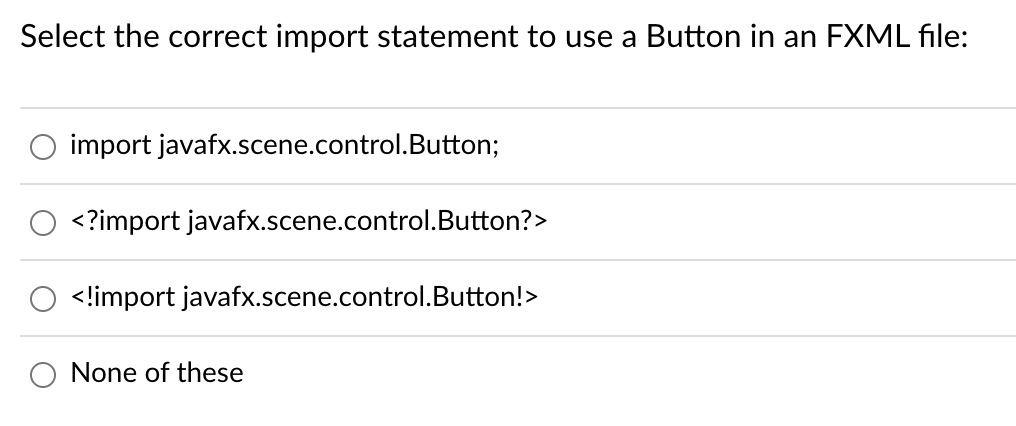Image resolution: width=1016 pixels, height=426 pixels.
Task: Click the 'Button?>' ending of the second option
Action: (x=492, y=222)
